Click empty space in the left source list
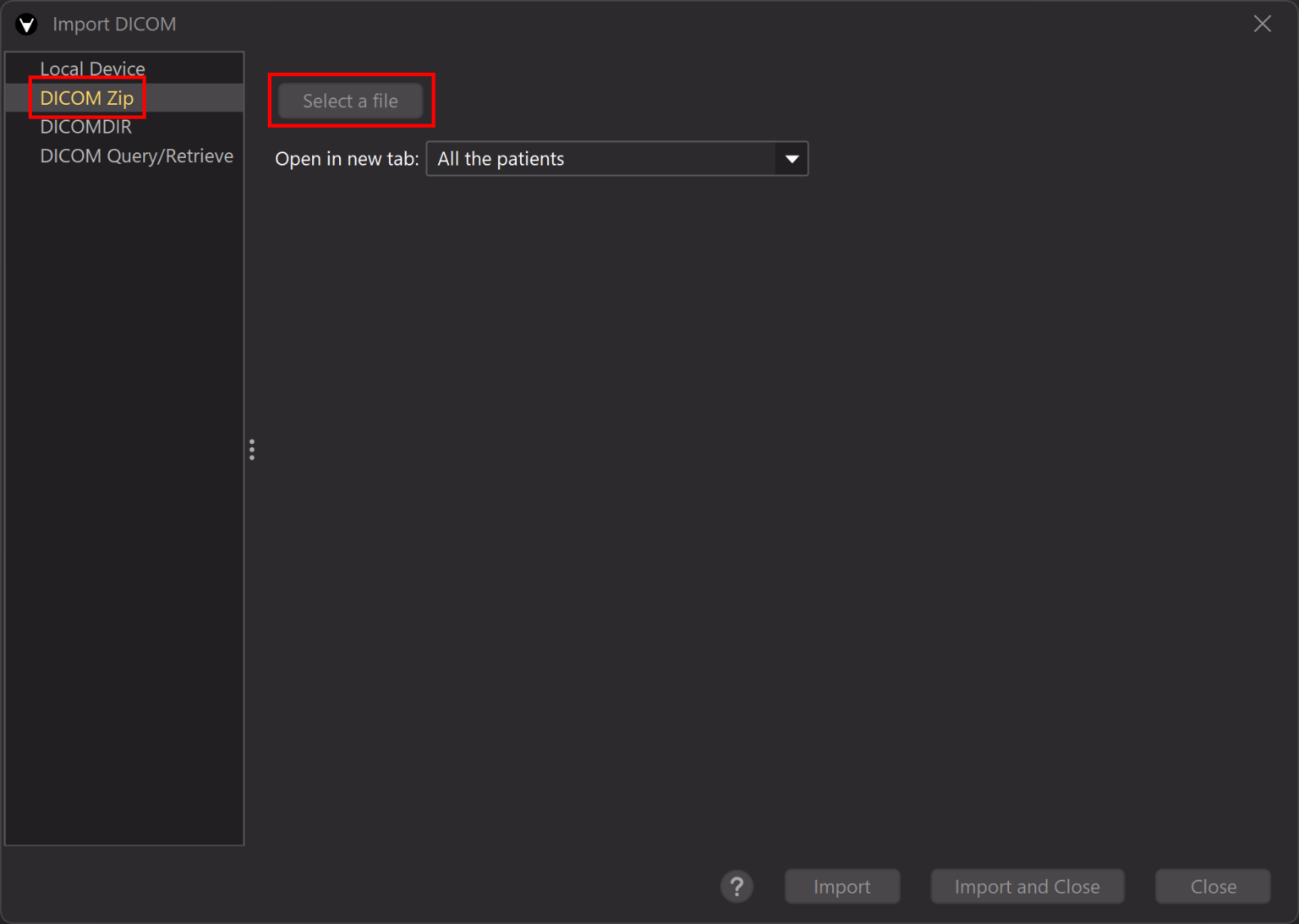This screenshot has height=924, width=1299. coord(124,507)
